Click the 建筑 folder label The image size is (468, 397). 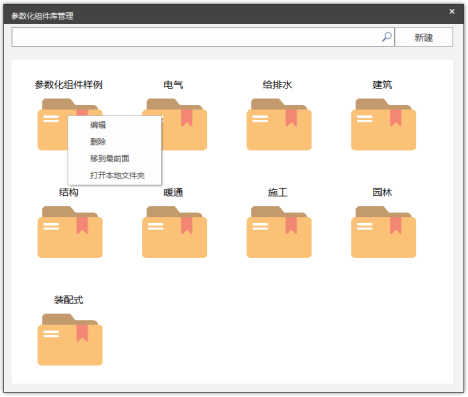pos(382,85)
